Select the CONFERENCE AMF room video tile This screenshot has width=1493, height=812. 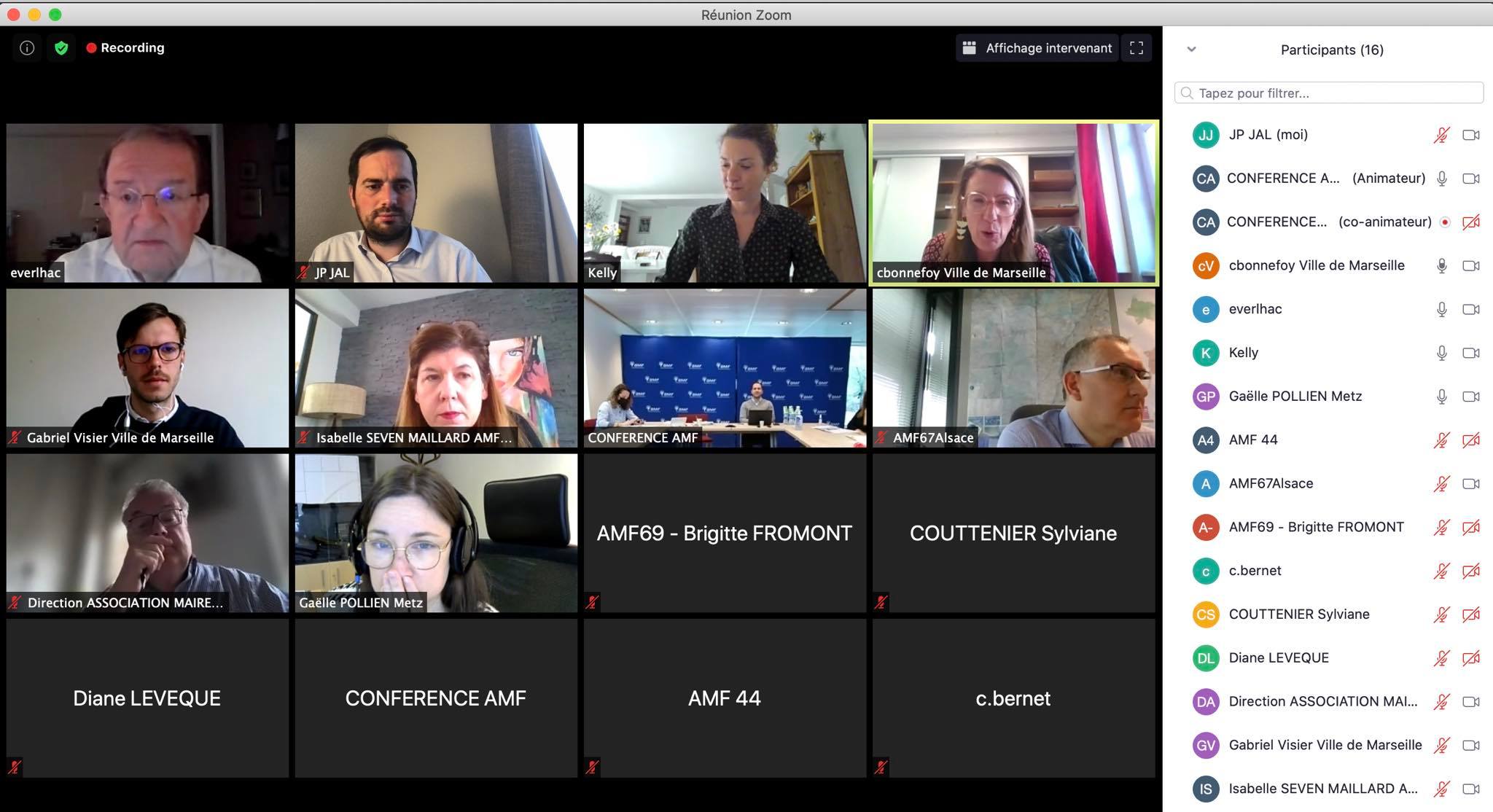(x=725, y=368)
